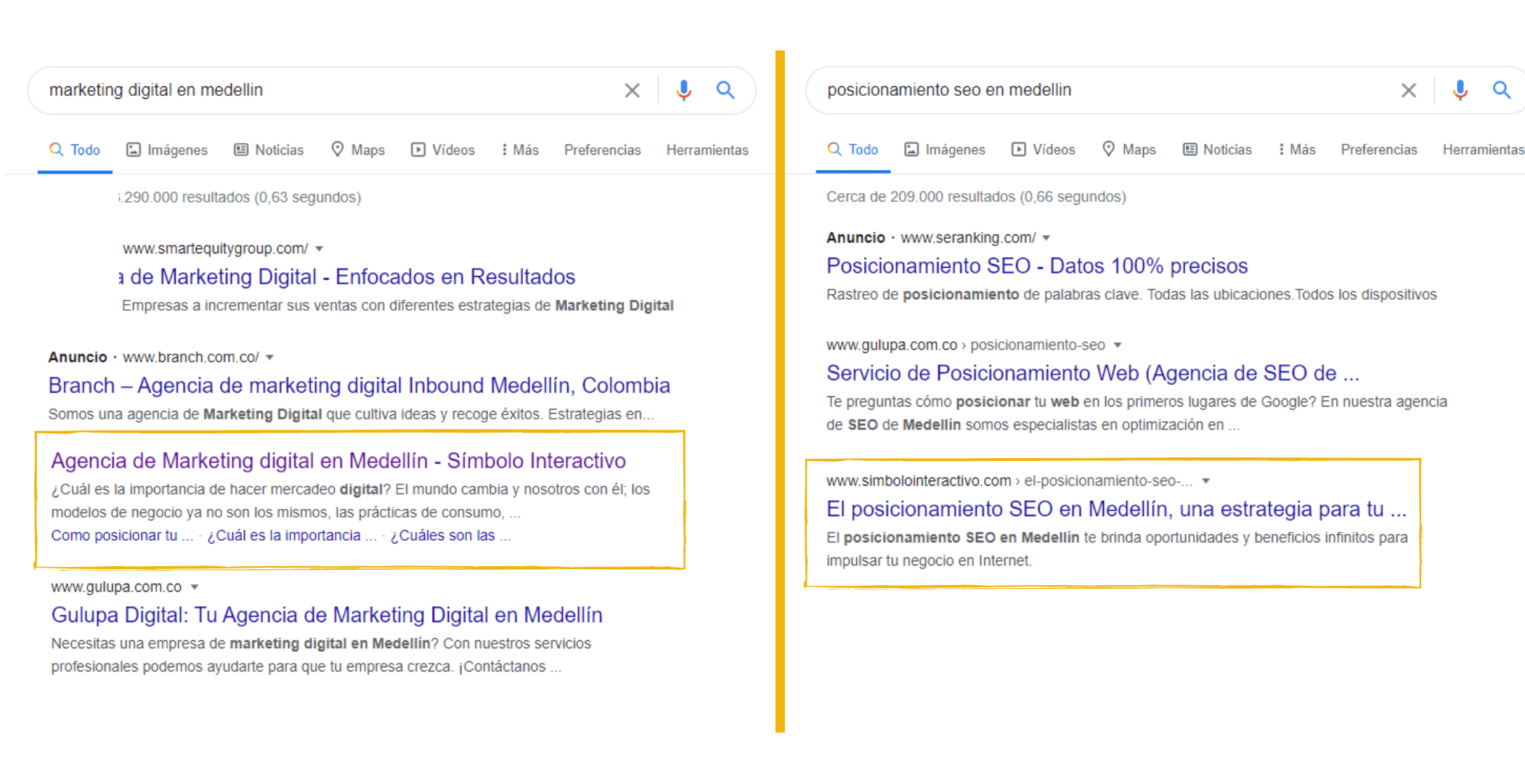The image size is (1525, 784).
Task: Open 'Gulupa Digital: Tu Agencia de Marketing Digital' result
Action: coord(327,615)
